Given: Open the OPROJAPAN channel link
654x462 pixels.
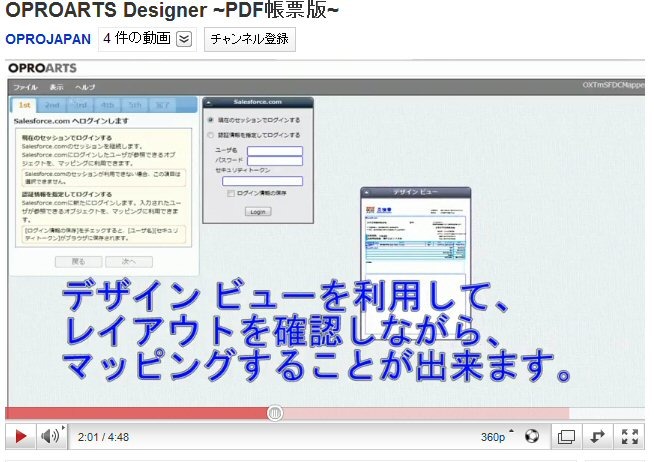Looking at the screenshot, I should [x=48, y=39].
